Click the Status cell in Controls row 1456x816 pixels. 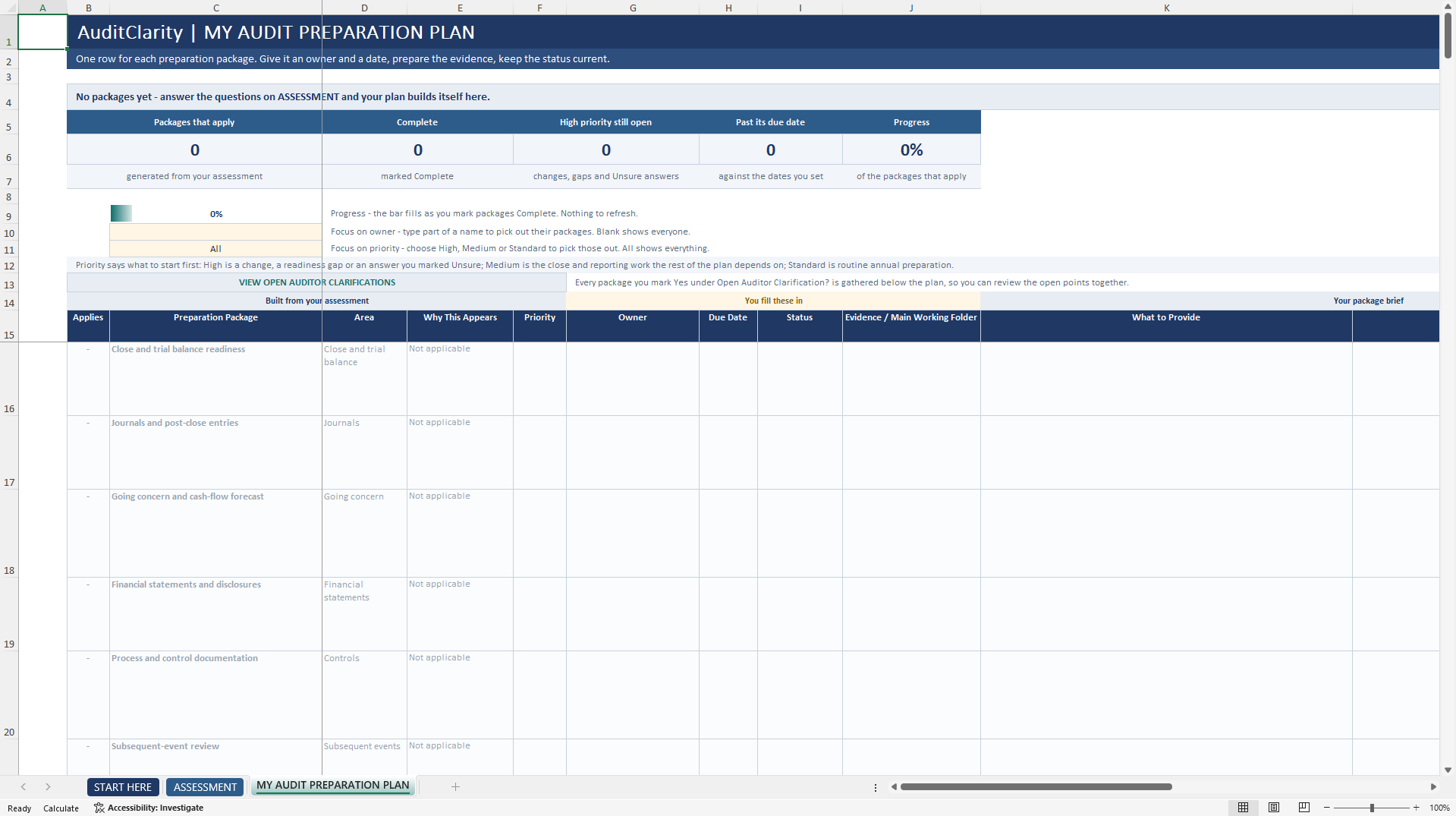click(800, 695)
